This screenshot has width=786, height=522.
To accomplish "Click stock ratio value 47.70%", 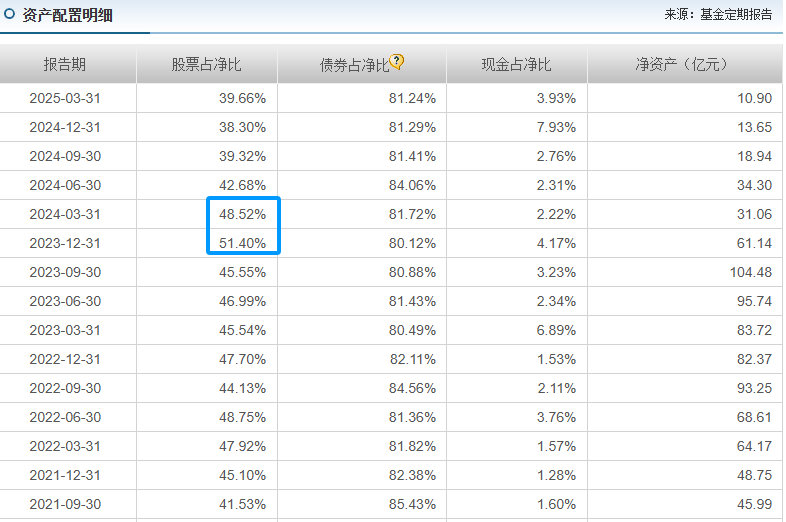I will click(242, 360).
